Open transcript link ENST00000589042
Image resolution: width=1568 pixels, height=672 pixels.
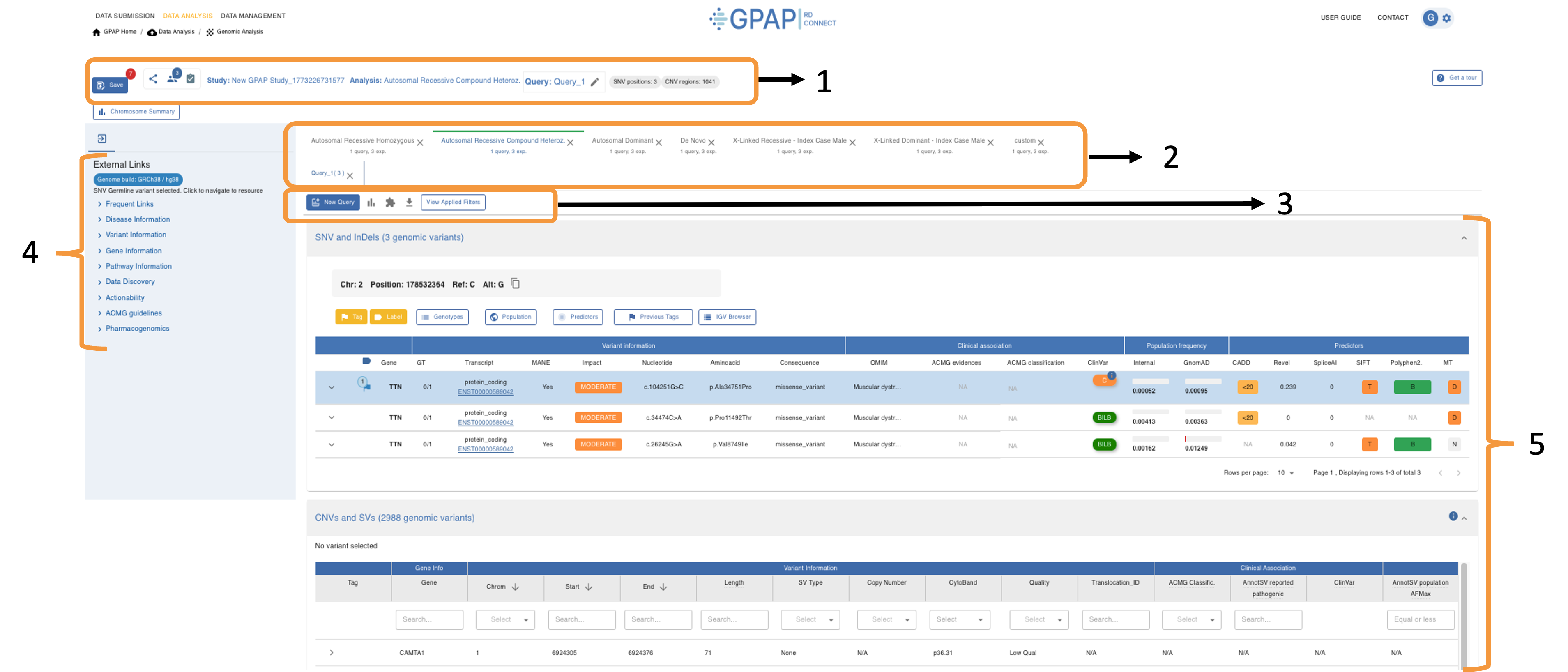tap(485, 392)
